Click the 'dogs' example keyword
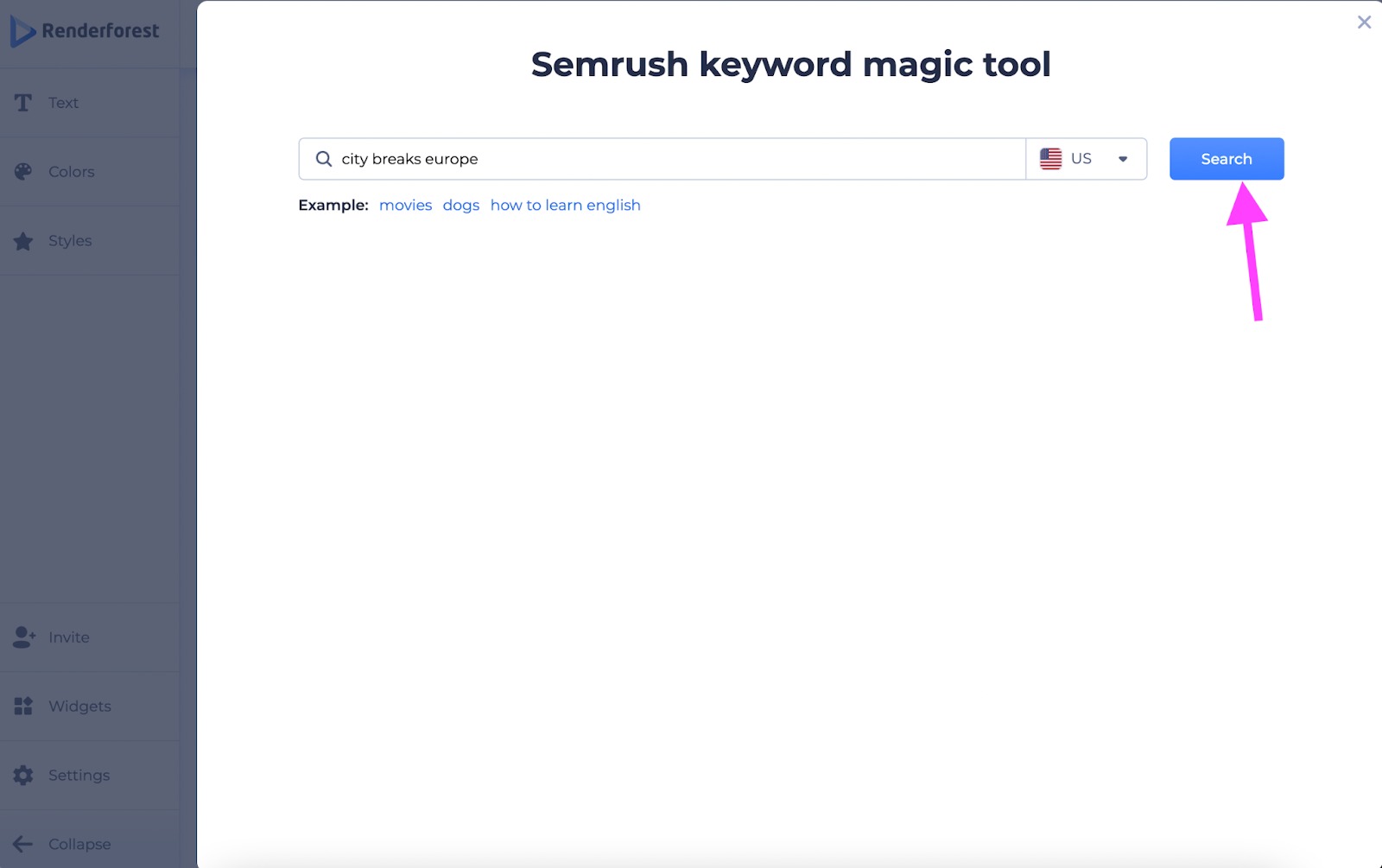The width and height of the screenshot is (1382, 868). 460,205
